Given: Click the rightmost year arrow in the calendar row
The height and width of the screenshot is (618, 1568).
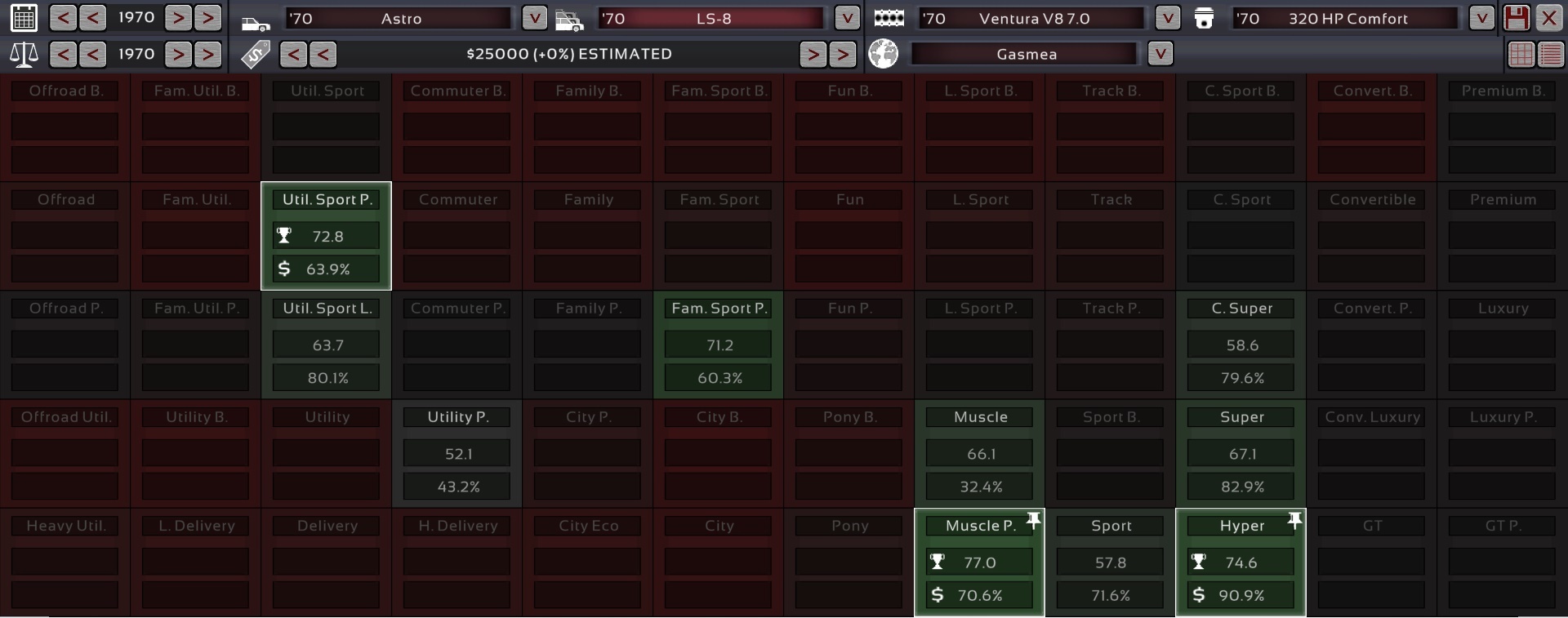Looking at the screenshot, I should (x=207, y=18).
